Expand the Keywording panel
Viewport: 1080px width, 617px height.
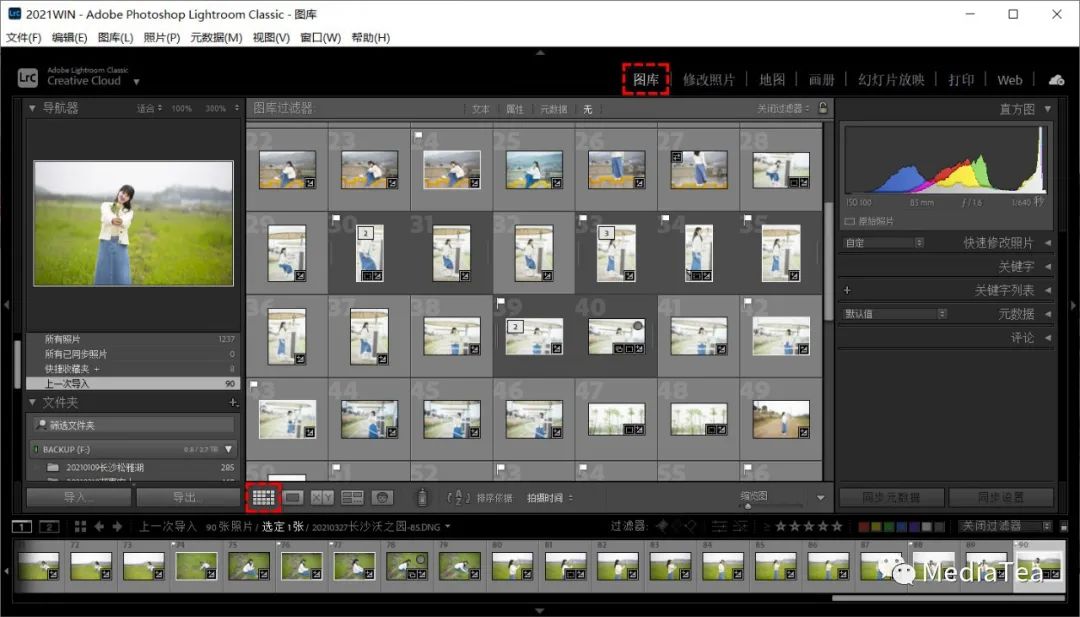[x=1048, y=266]
